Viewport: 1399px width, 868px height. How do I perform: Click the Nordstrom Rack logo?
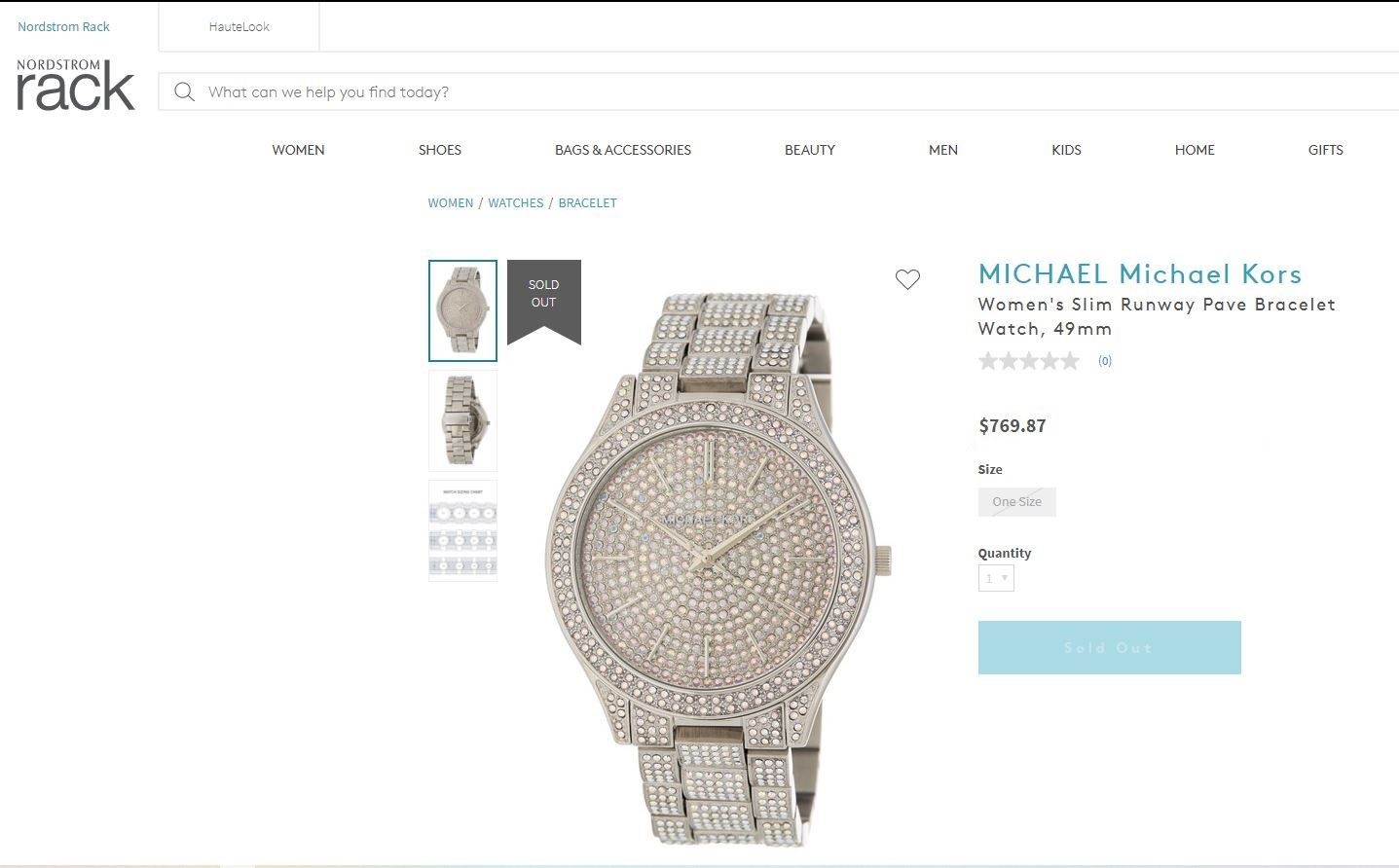pyautogui.click(x=75, y=84)
